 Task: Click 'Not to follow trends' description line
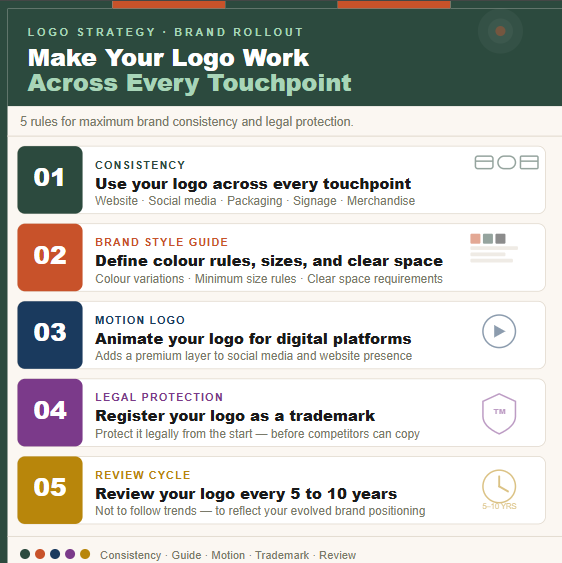click(x=260, y=511)
